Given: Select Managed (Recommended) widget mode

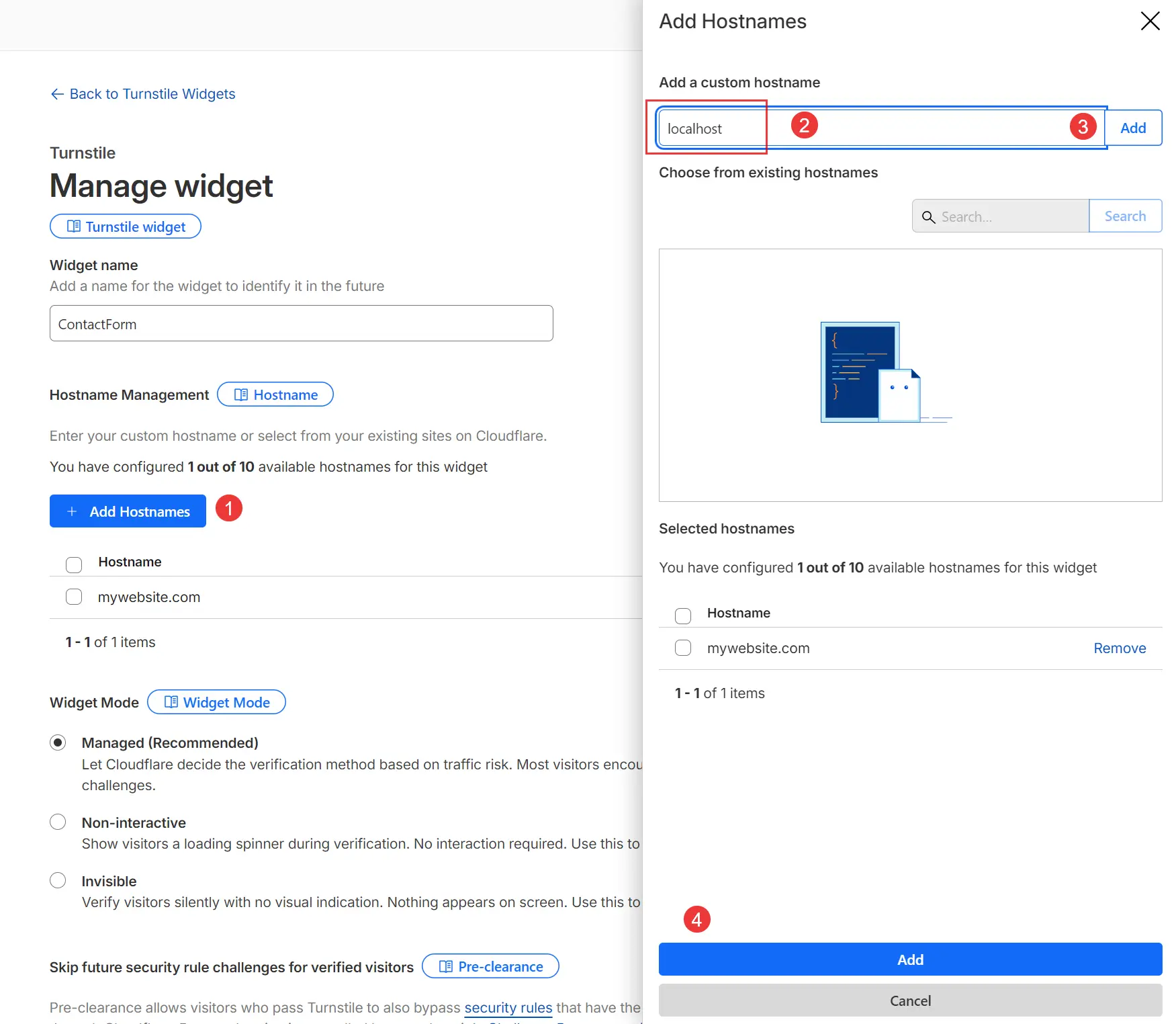Looking at the screenshot, I should [58, 742].
